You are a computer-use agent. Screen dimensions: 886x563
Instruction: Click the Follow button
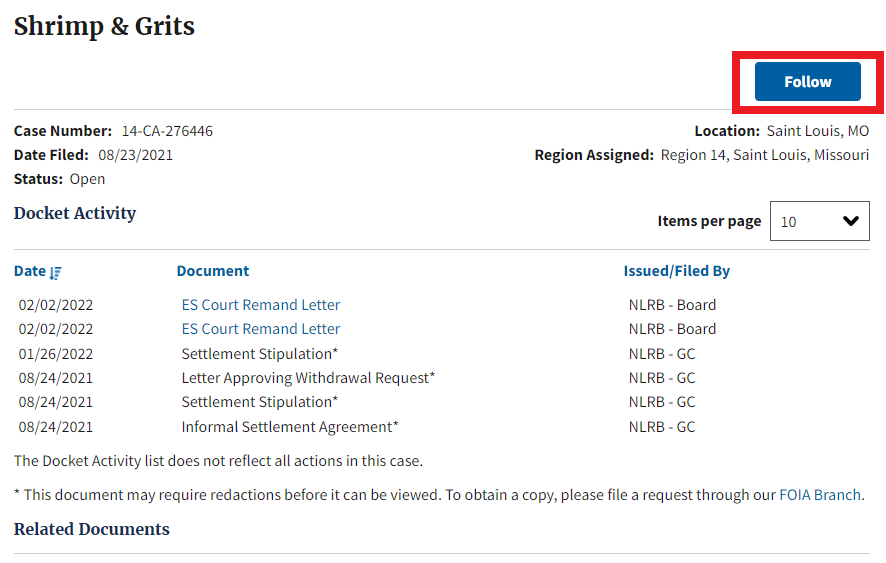[807, 82]
